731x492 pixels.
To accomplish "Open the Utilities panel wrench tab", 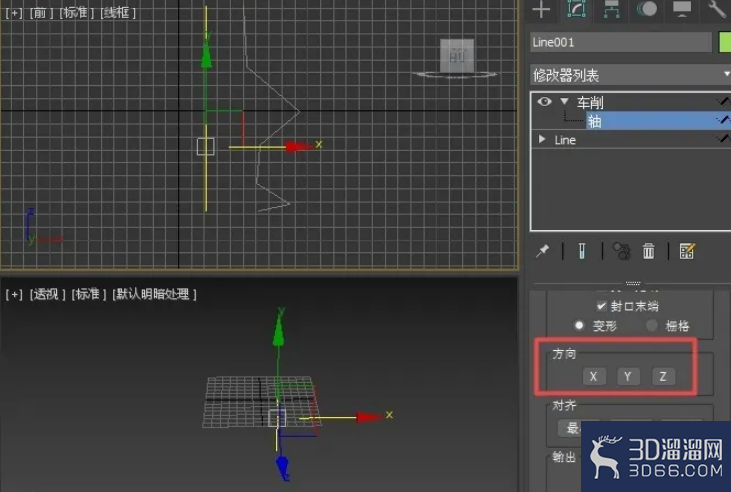I will point(717,9).
